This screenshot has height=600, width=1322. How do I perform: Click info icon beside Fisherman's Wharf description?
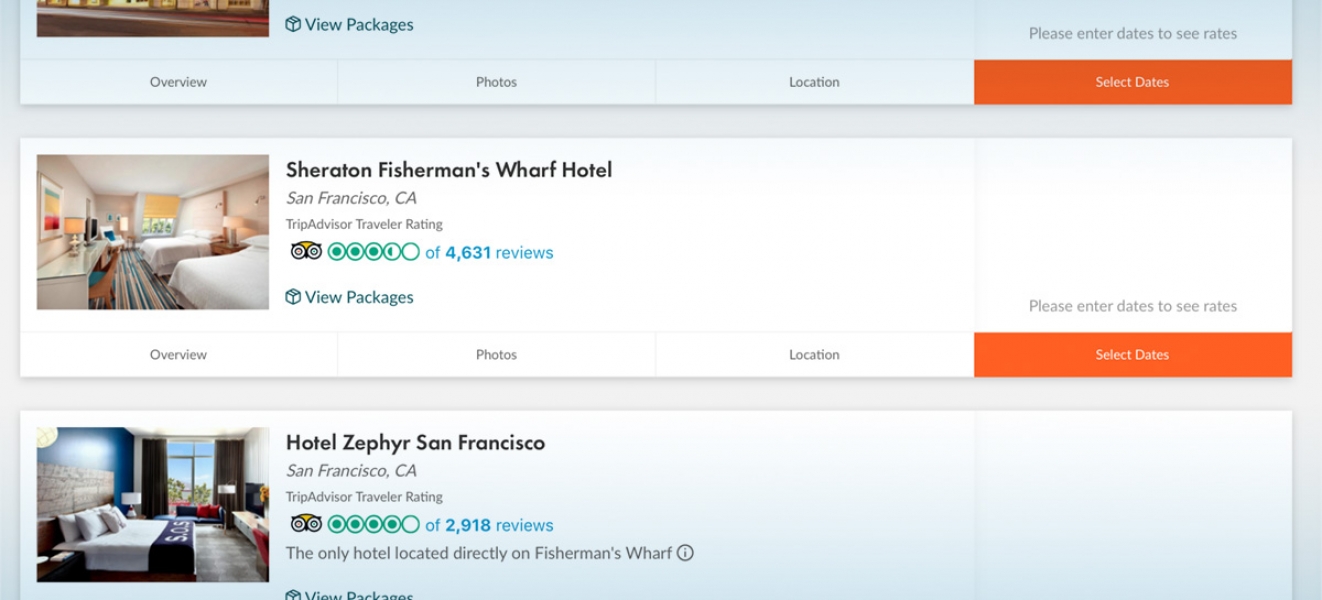(x=685, y=552)
